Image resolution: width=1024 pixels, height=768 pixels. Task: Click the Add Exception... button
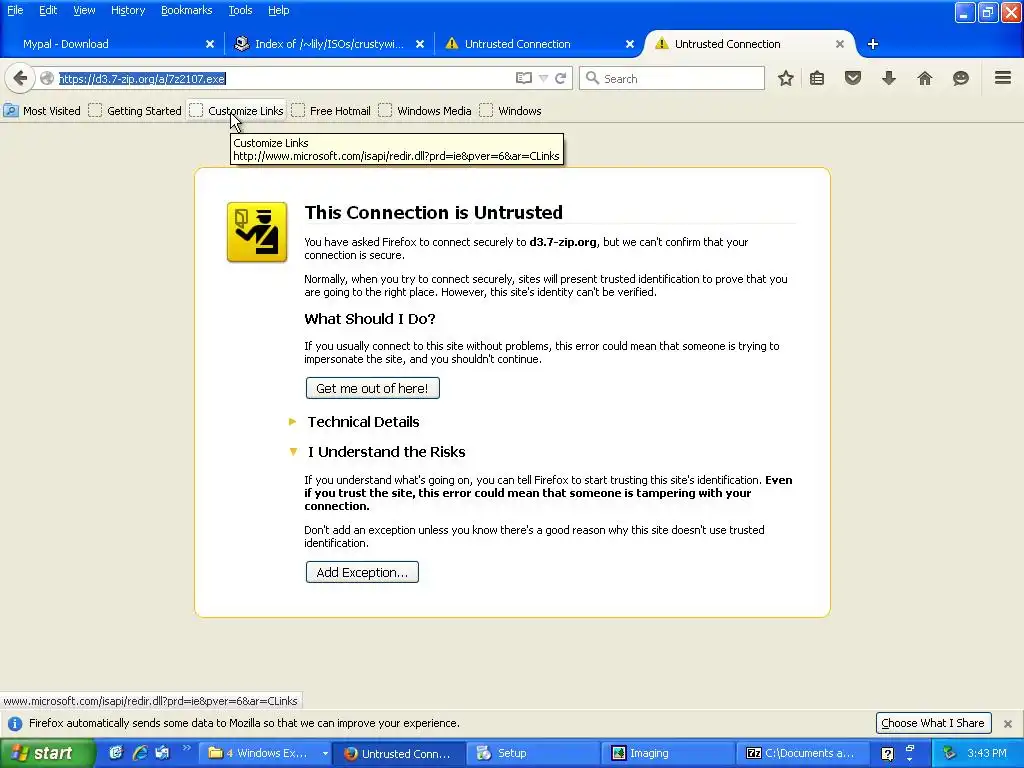click(x=362, y=572)
